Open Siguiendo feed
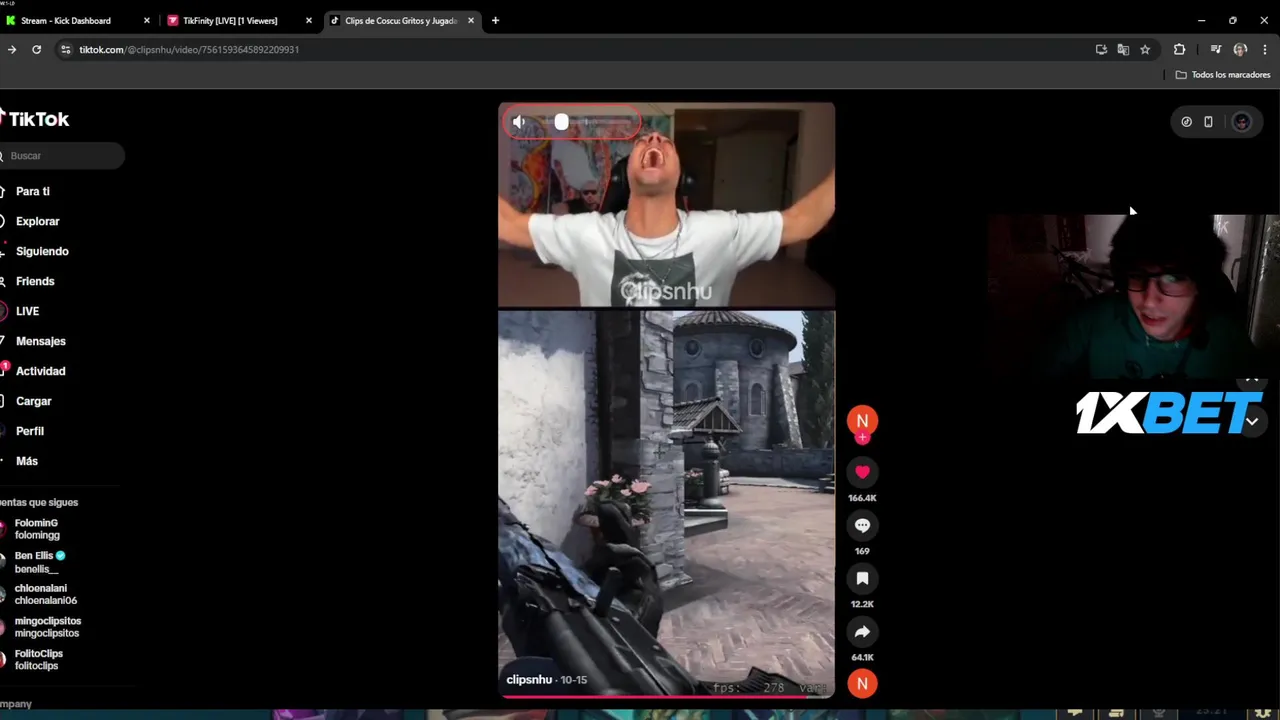Image resolution: width=1280 pixels, height=720 pixels. tap(42, 251)
